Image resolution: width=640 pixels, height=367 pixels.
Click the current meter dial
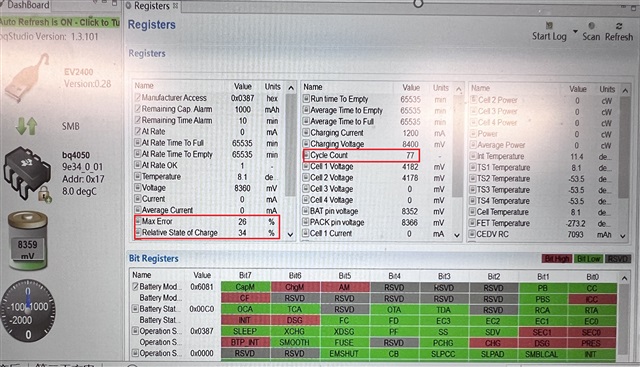coord(28,310)
